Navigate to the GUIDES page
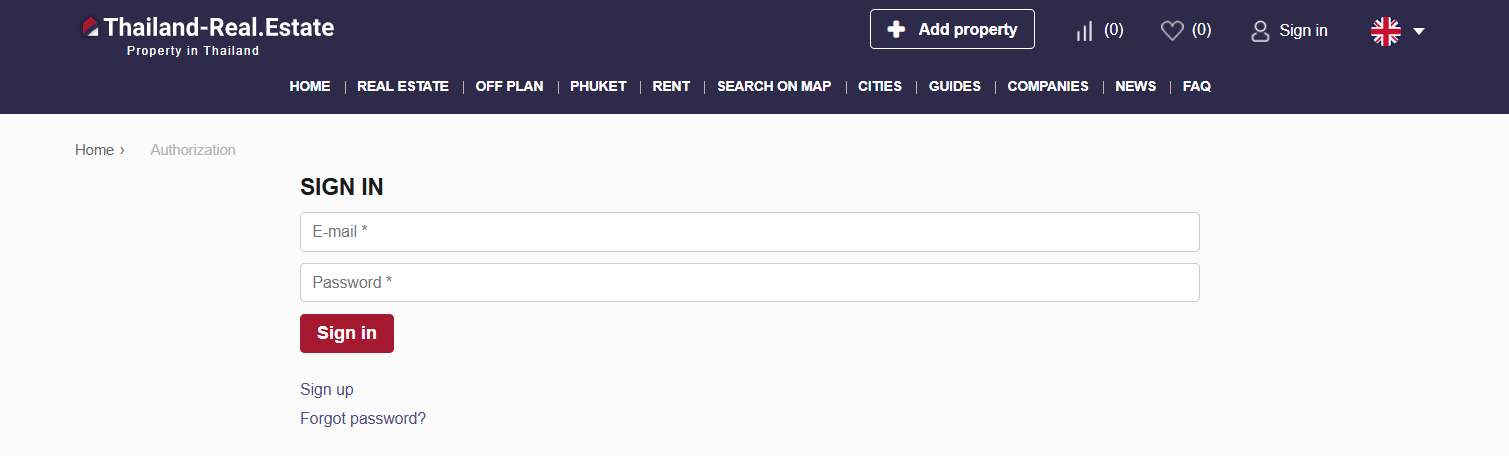 click(x=954, y=86)
